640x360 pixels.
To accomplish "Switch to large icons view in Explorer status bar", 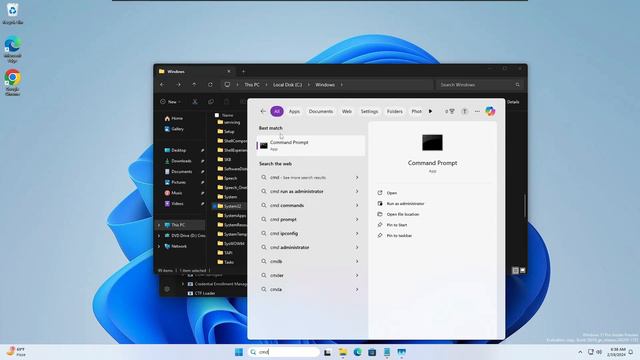I will pyautogui.click(x=522, y=270).
